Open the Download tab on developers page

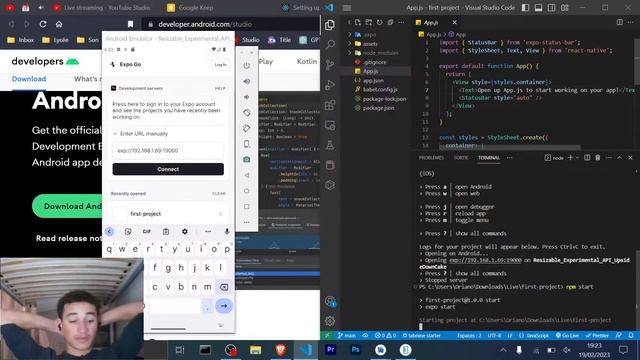pyautogui.click(x=29, y=79)
